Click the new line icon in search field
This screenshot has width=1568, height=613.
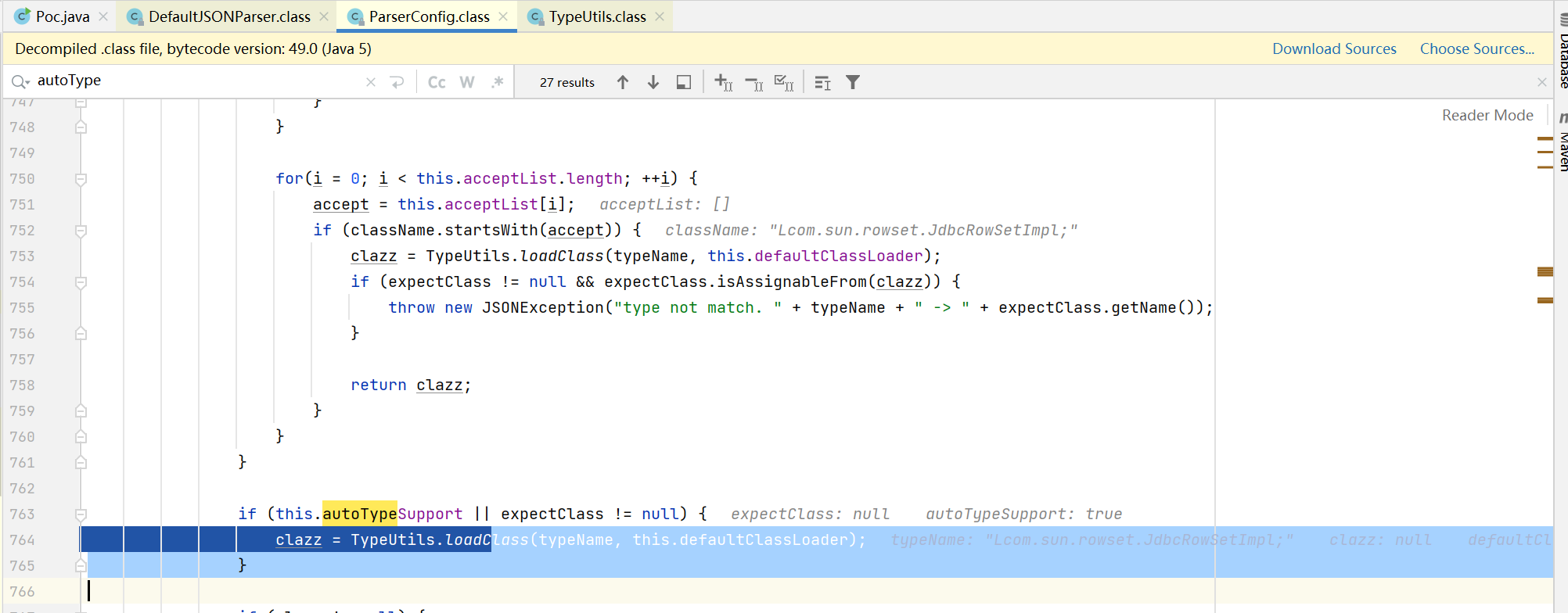click(x=397, y=82)
